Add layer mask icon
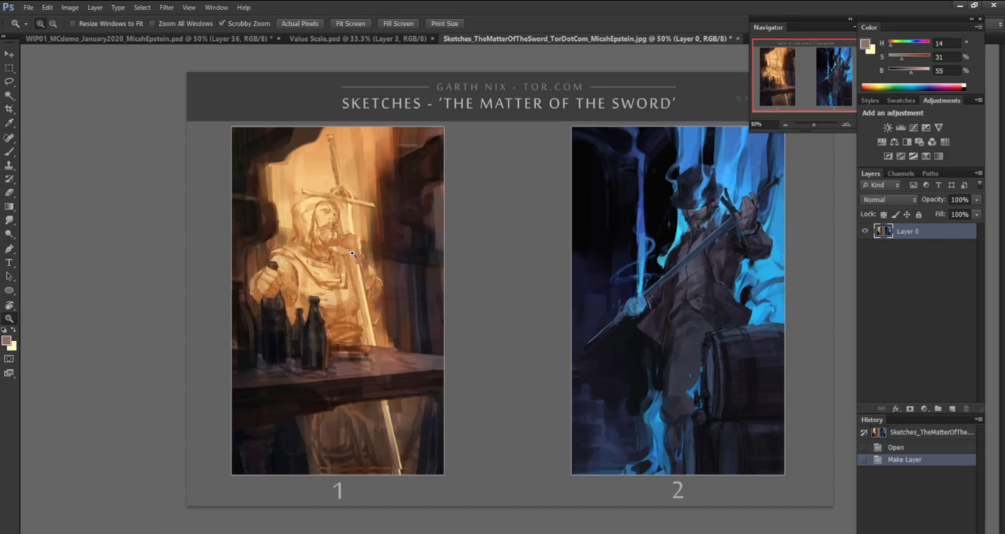 909,408
